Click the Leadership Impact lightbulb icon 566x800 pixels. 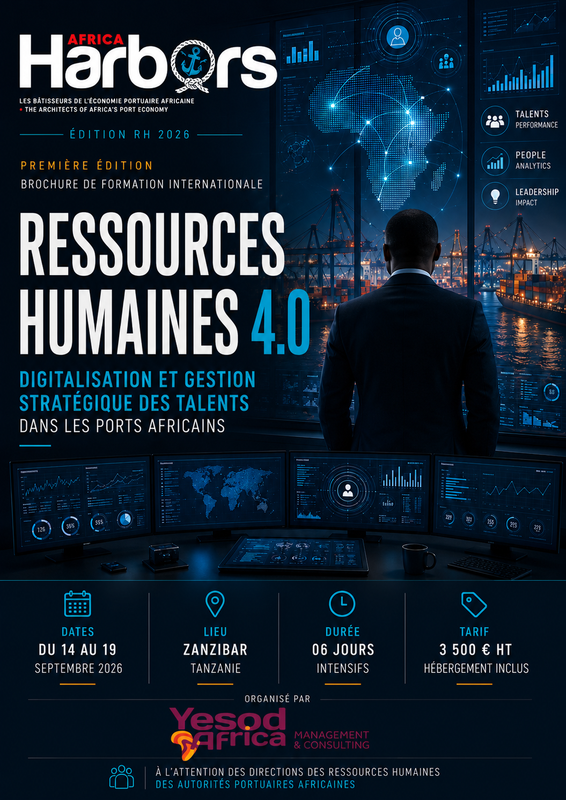pyautogui.click(x=495, y=197)
